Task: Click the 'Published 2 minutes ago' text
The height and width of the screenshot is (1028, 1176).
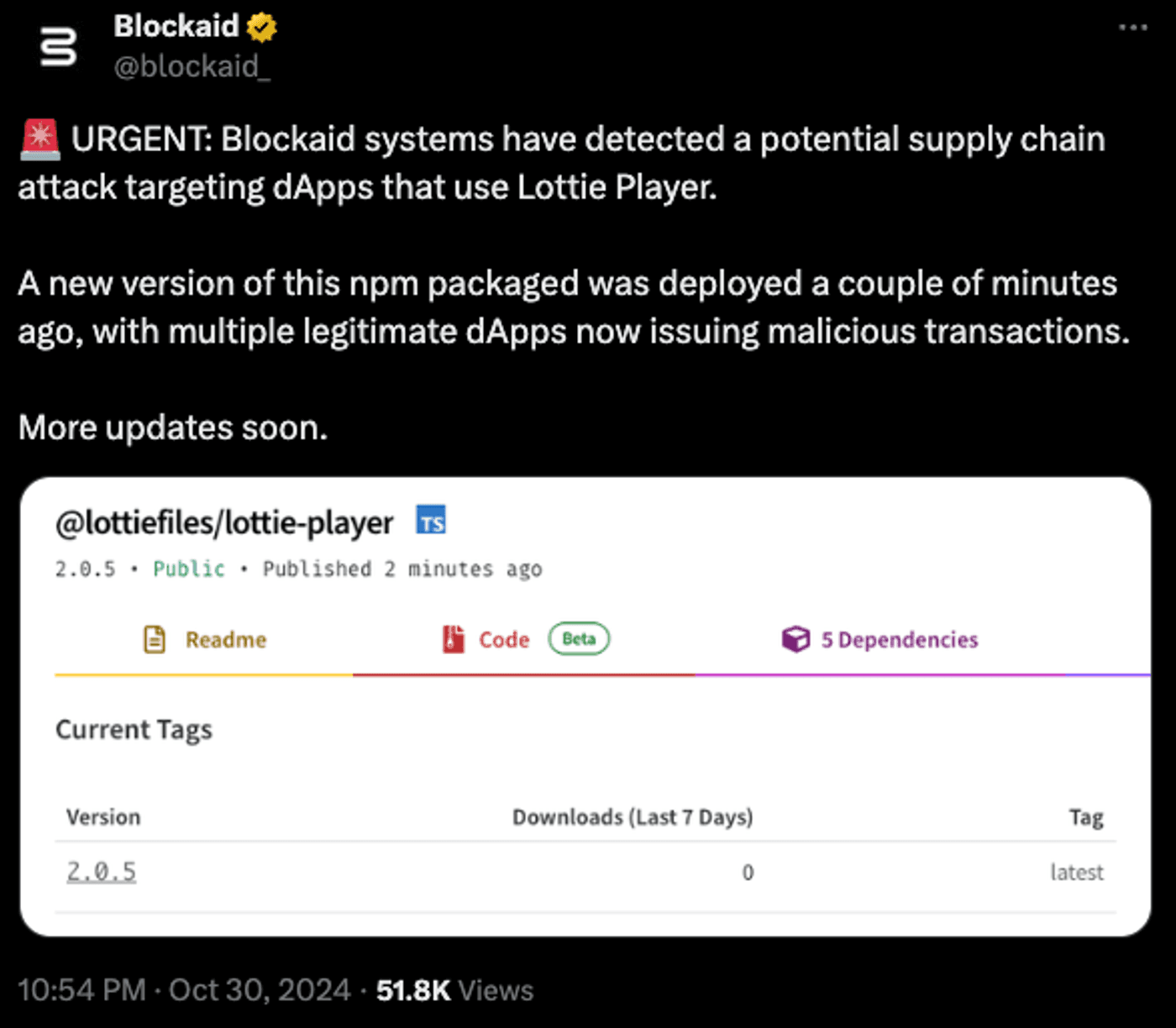Action: tap(402, 569)
